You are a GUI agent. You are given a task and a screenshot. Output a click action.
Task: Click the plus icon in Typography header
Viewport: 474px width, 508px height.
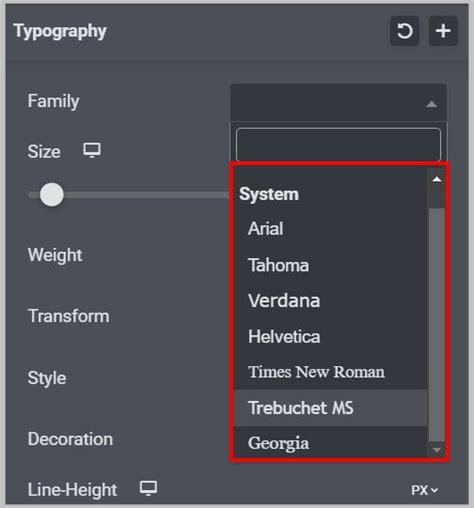click(x=443, y=31)
